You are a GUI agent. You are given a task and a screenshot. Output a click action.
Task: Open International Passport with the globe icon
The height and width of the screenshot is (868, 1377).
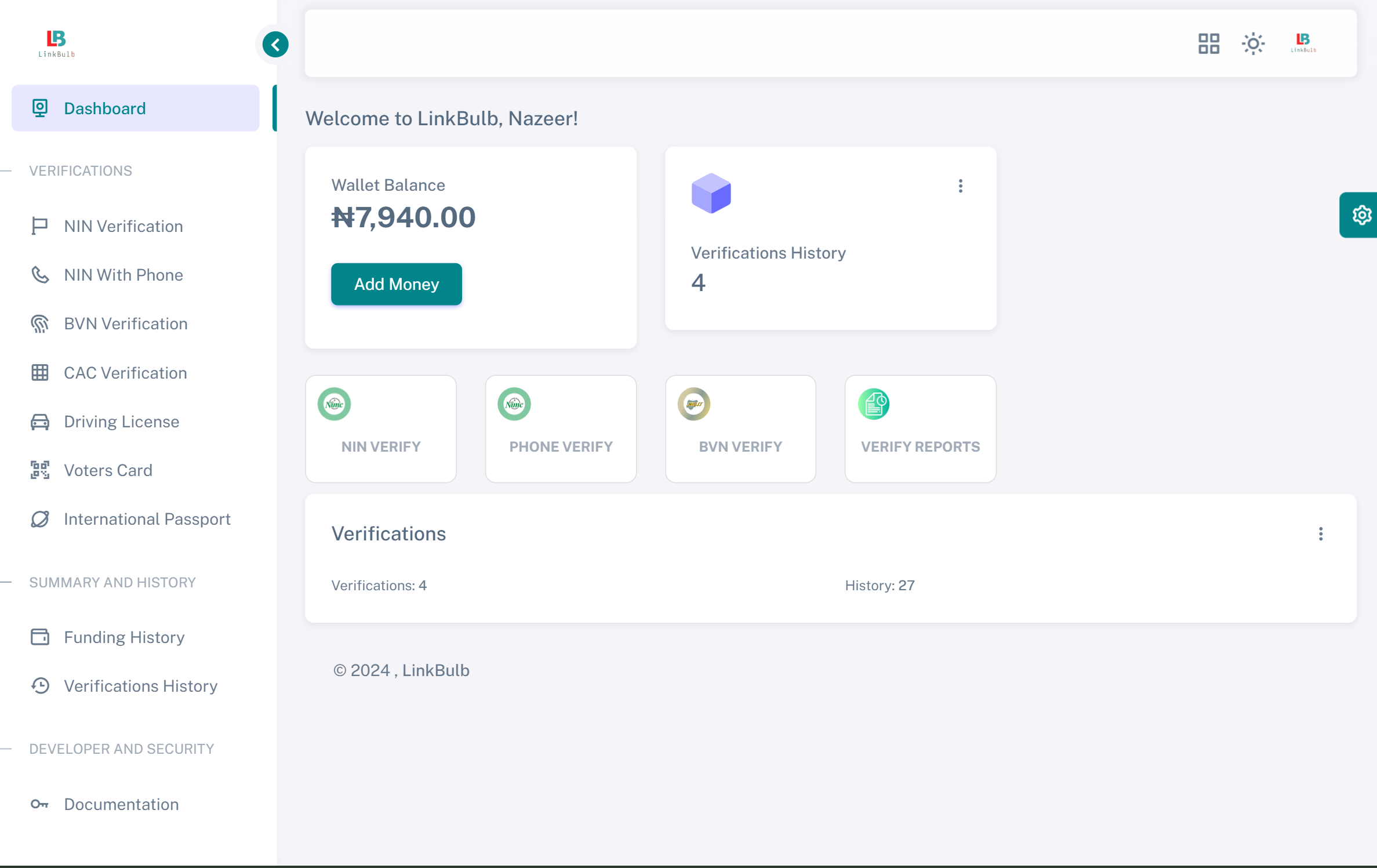tap(39, 519)
